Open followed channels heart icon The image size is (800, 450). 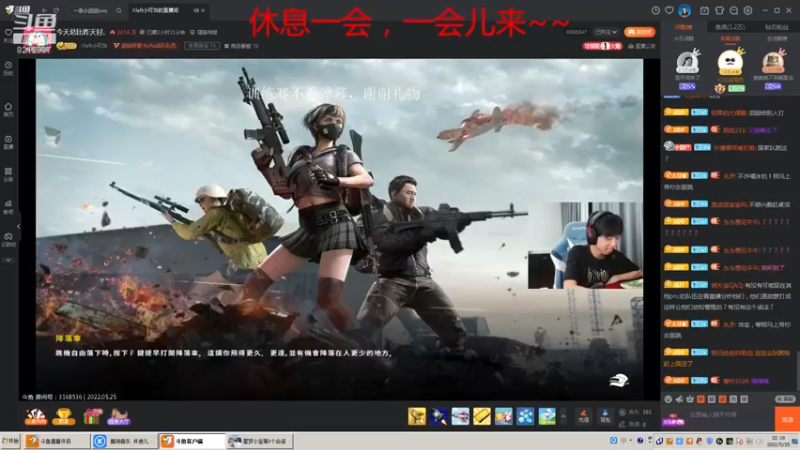[x=669, y=10]
